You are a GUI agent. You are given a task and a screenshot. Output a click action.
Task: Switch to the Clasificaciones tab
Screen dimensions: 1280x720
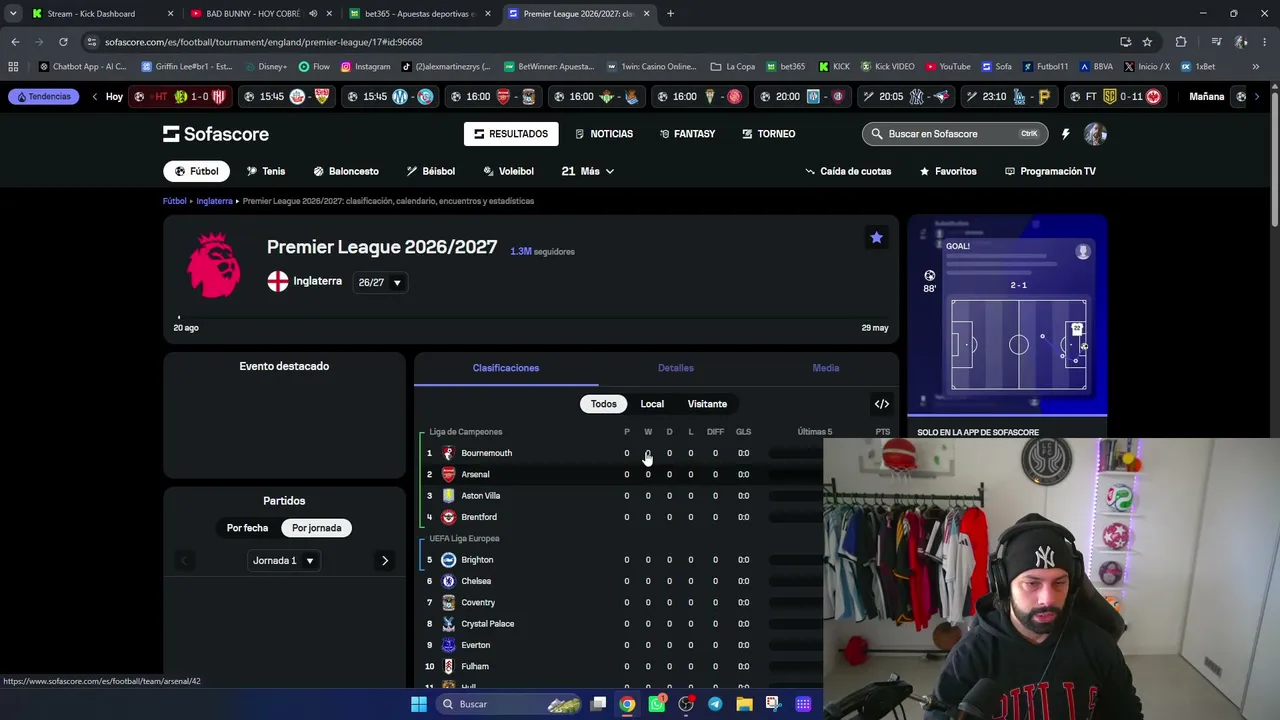[506, 368]
